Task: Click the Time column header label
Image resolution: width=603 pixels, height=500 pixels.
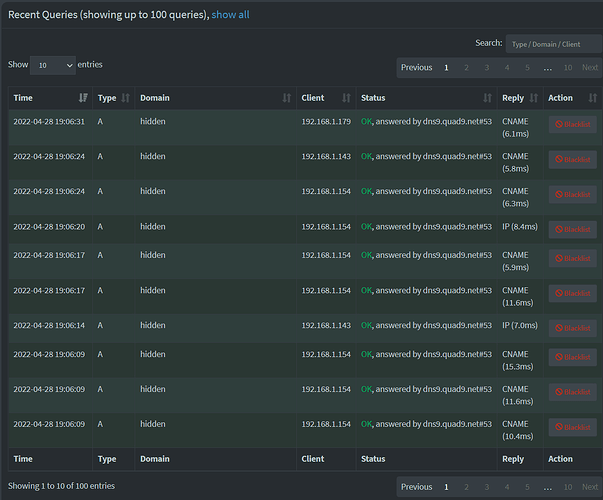Action: tap(23, 98)
